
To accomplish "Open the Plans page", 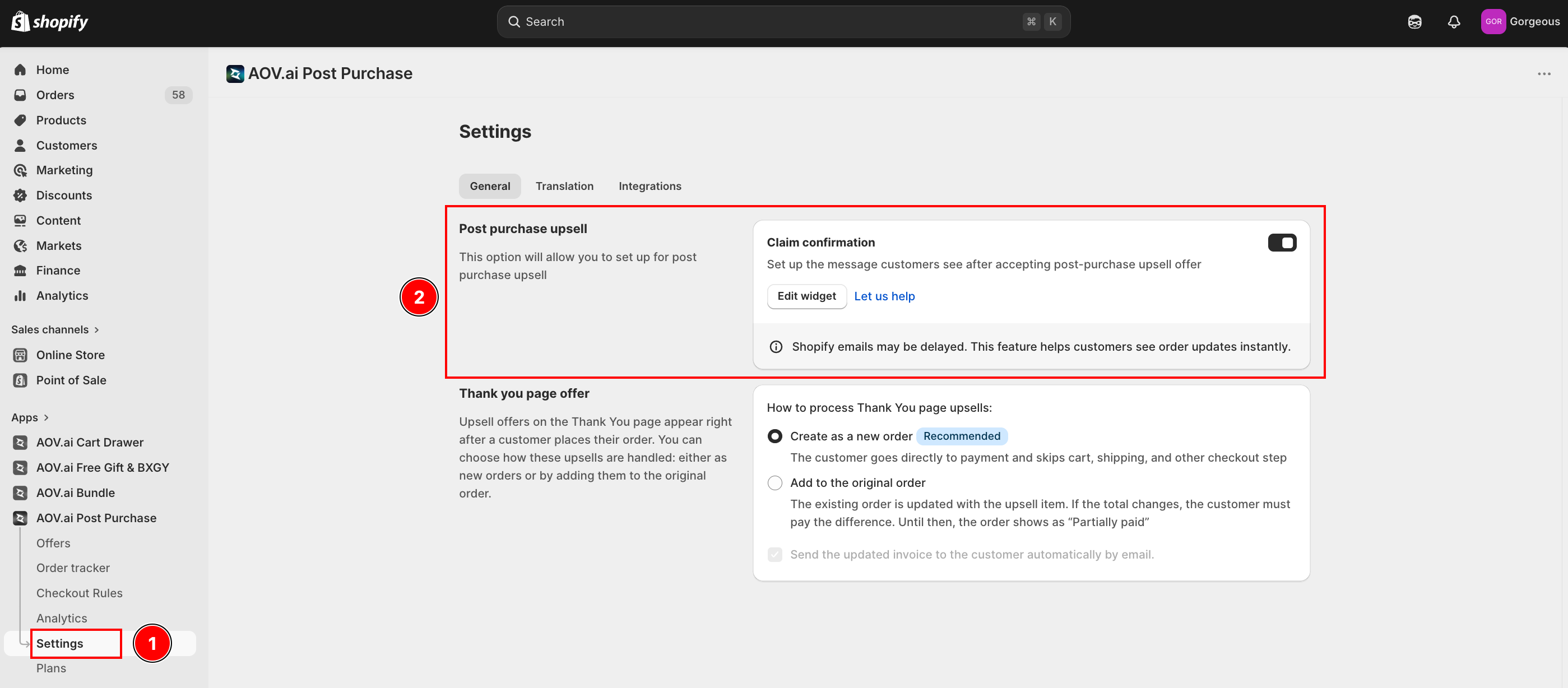I will (51, 668).
